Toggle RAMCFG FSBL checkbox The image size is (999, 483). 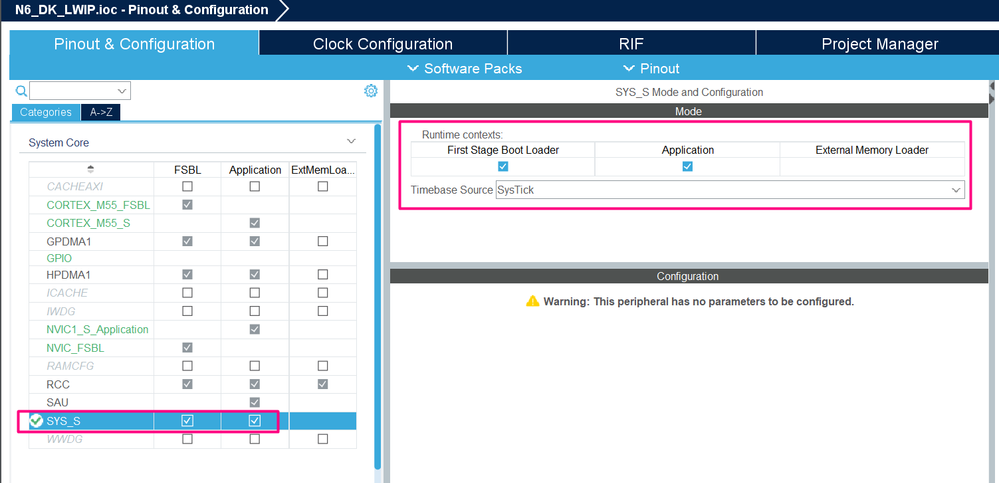click(x=187, y=366)
